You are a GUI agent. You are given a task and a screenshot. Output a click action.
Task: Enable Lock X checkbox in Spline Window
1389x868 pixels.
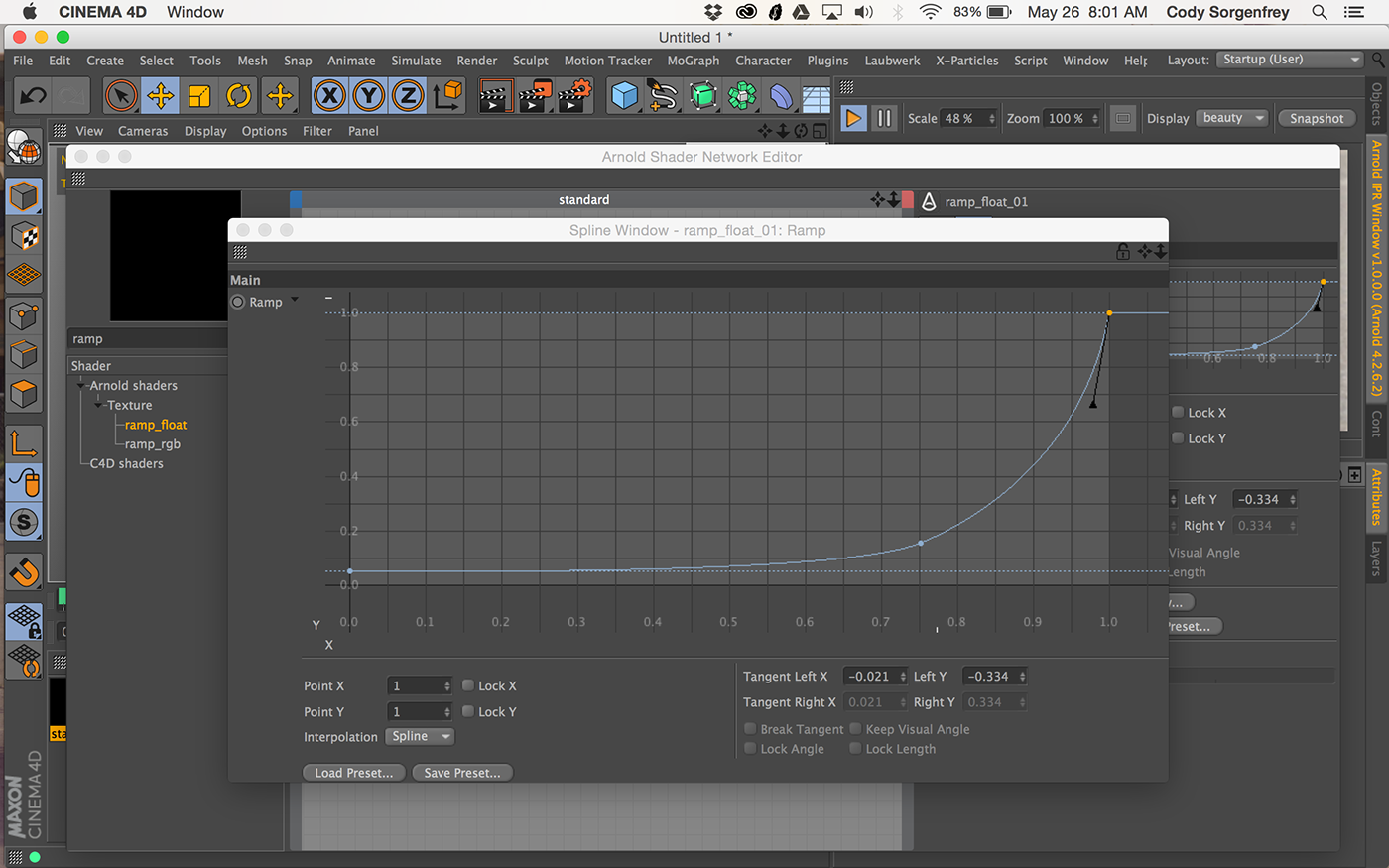tap(468, 685)
